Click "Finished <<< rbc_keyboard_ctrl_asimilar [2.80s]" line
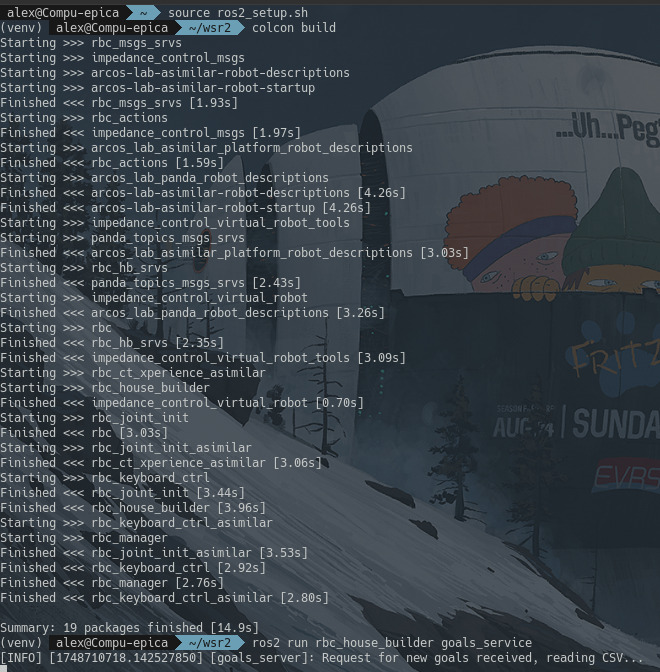Viewport: 660px width, 672px height. [x=164, y=598]
